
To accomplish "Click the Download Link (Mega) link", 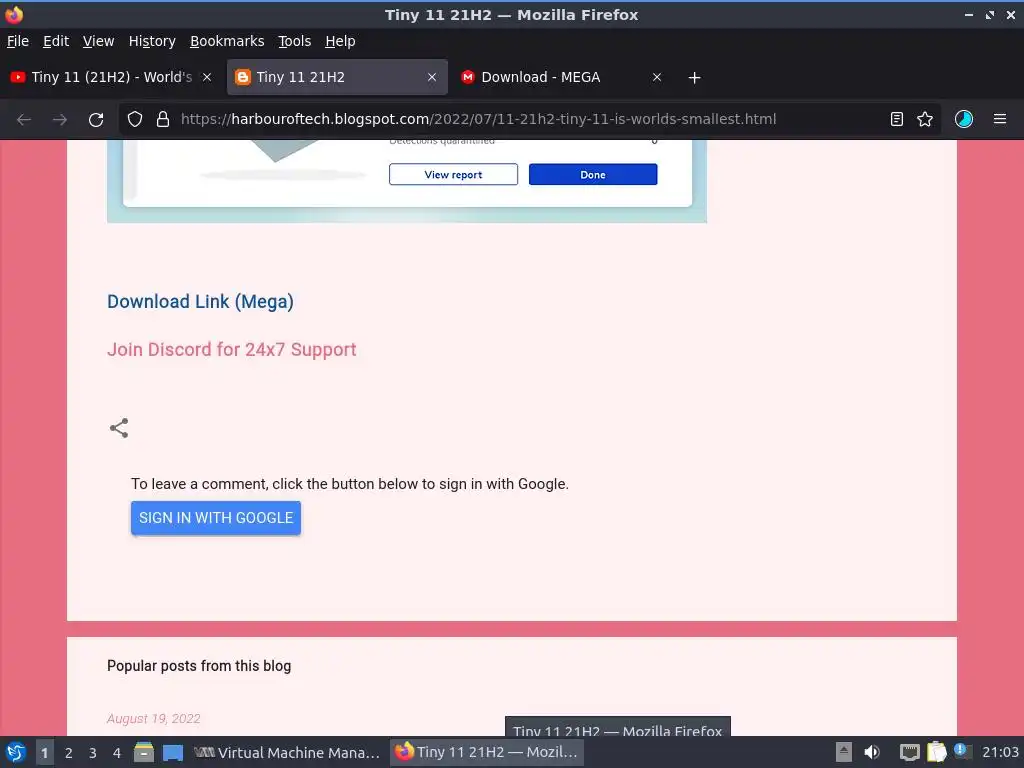I will pyautogui.click(x=200, y=302).
